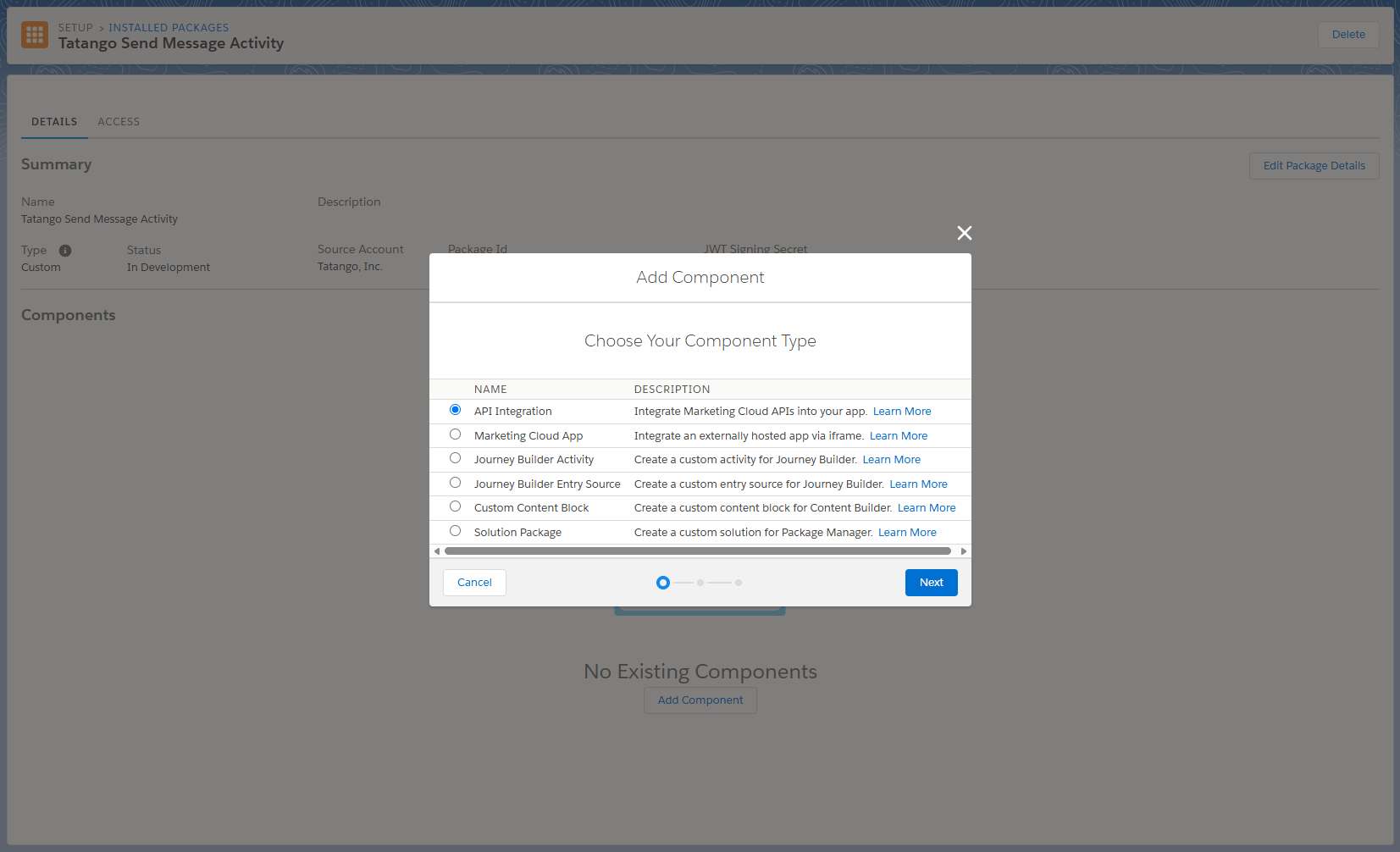This screenshot has height=852, width=1400.
Task: Click the third step progress dot
Action: coord(739,583)
